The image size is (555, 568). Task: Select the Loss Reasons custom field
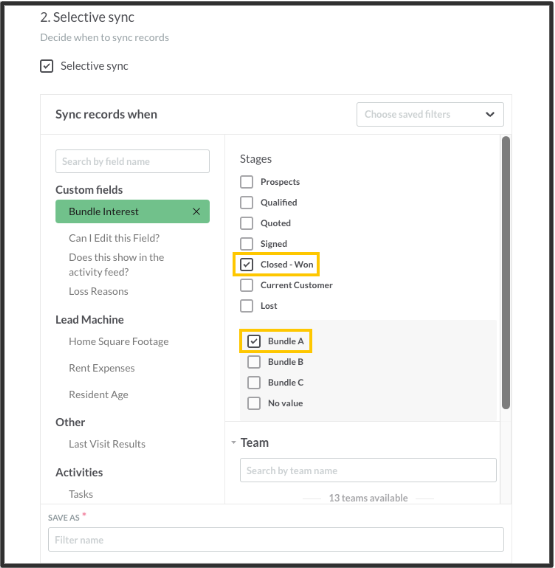(x=99, y=291)
